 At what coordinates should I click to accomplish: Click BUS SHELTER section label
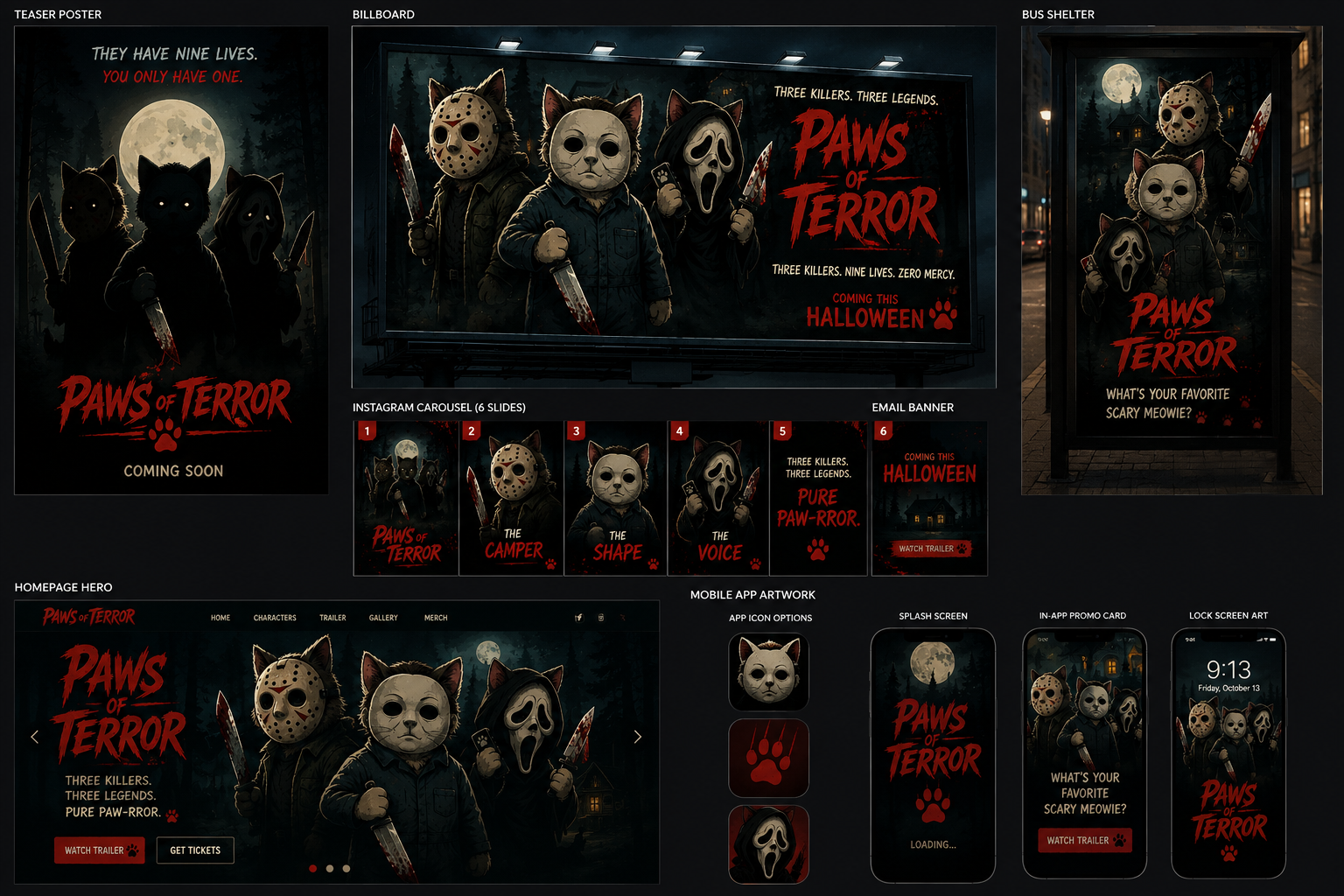pyautogui.click(x=1058, y=15)
